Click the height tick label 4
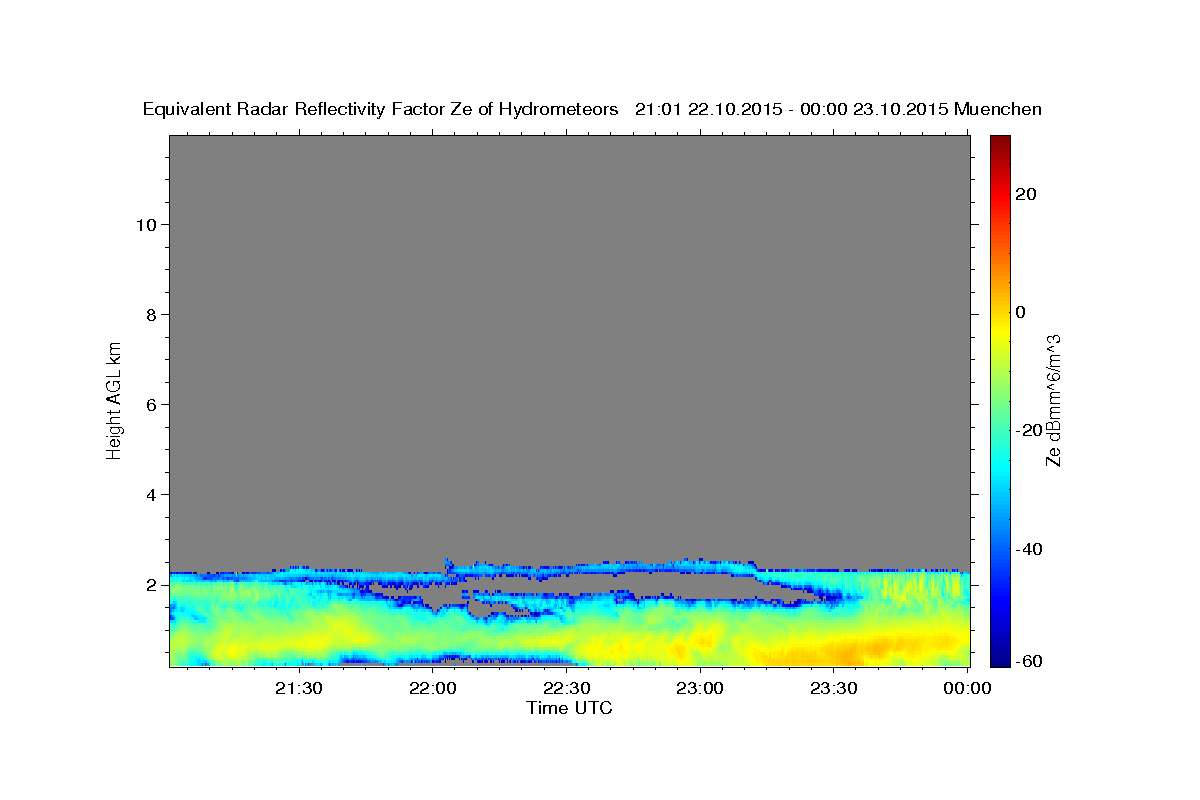The width and height of the screenshot is (1200, 800). (151, 494)
